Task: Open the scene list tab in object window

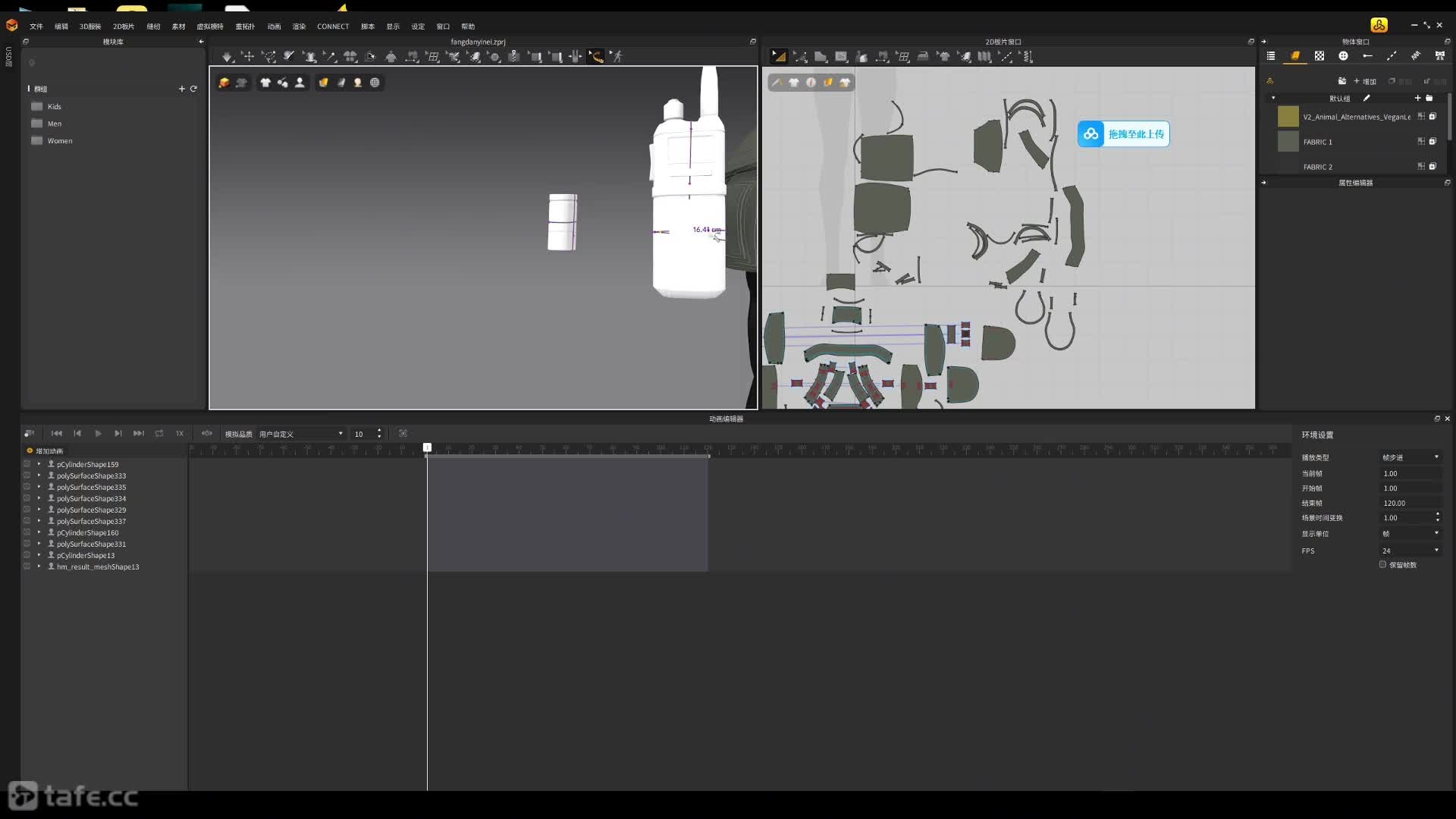Action: pyautogui.click(x=1271, y=56)
